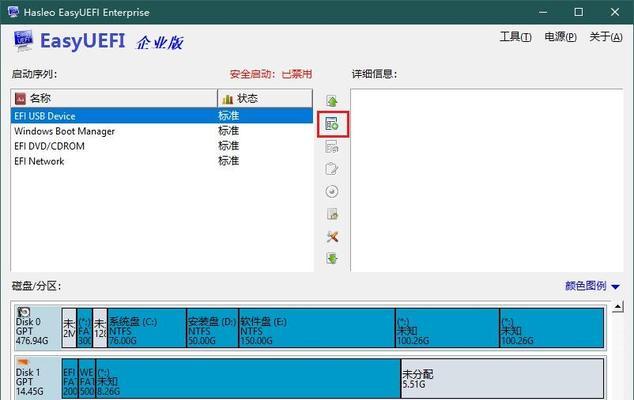
Task: Select the 未知 8.26G partition on Disk 1
Action: click(248, 377)
